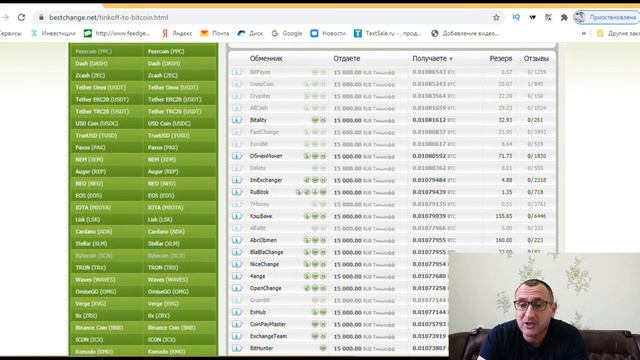Sort by the Обменник column header
Screen dimensions: 640x360
pos(266,58)
